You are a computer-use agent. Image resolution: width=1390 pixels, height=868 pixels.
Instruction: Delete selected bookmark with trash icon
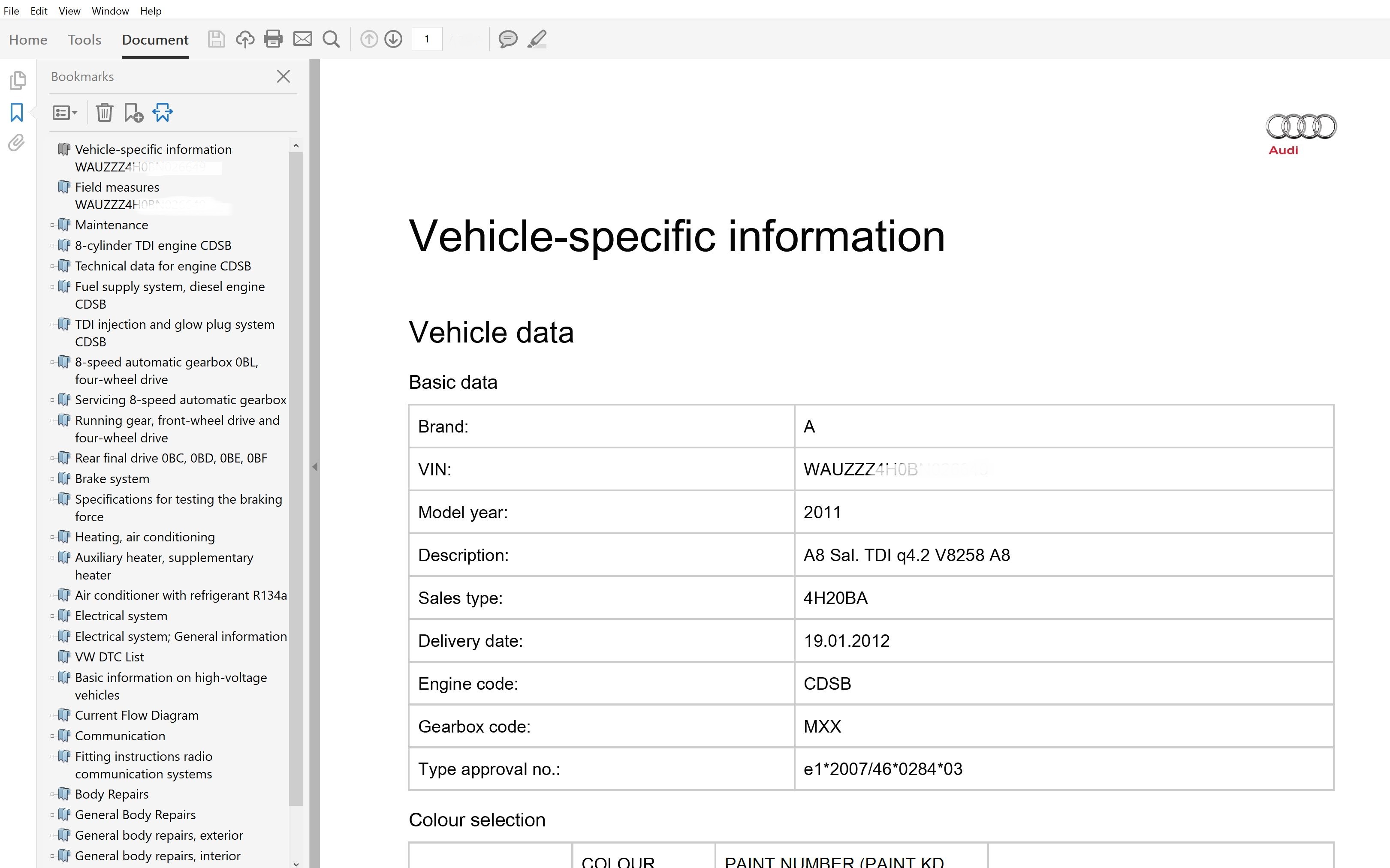click(104, 112)
